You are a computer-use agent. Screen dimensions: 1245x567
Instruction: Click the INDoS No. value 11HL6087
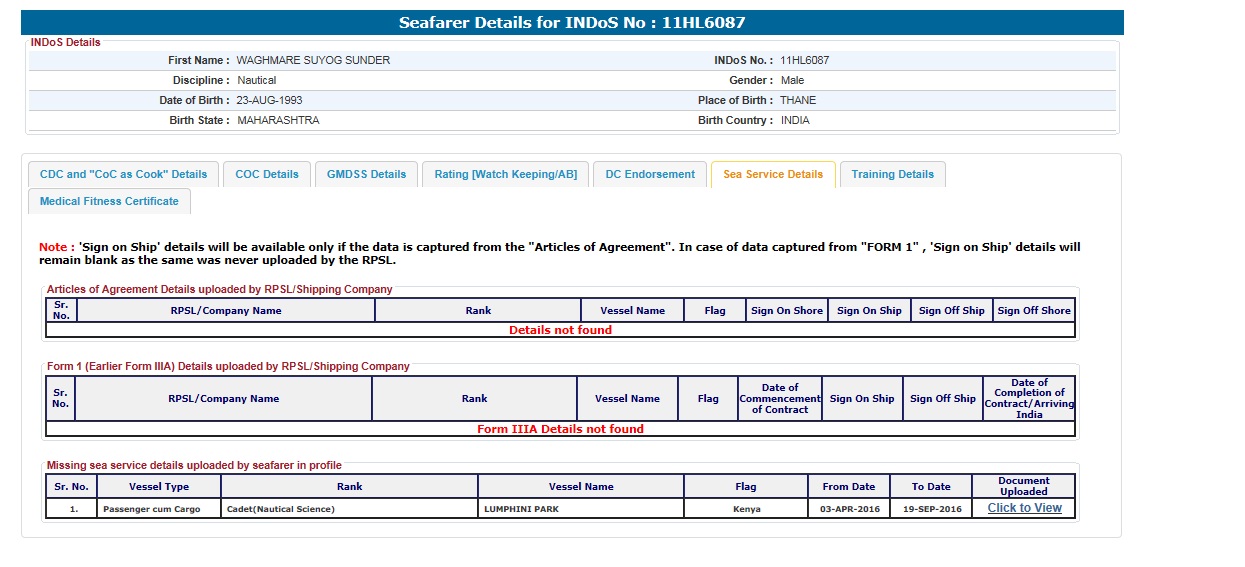[x=804, y=60]
